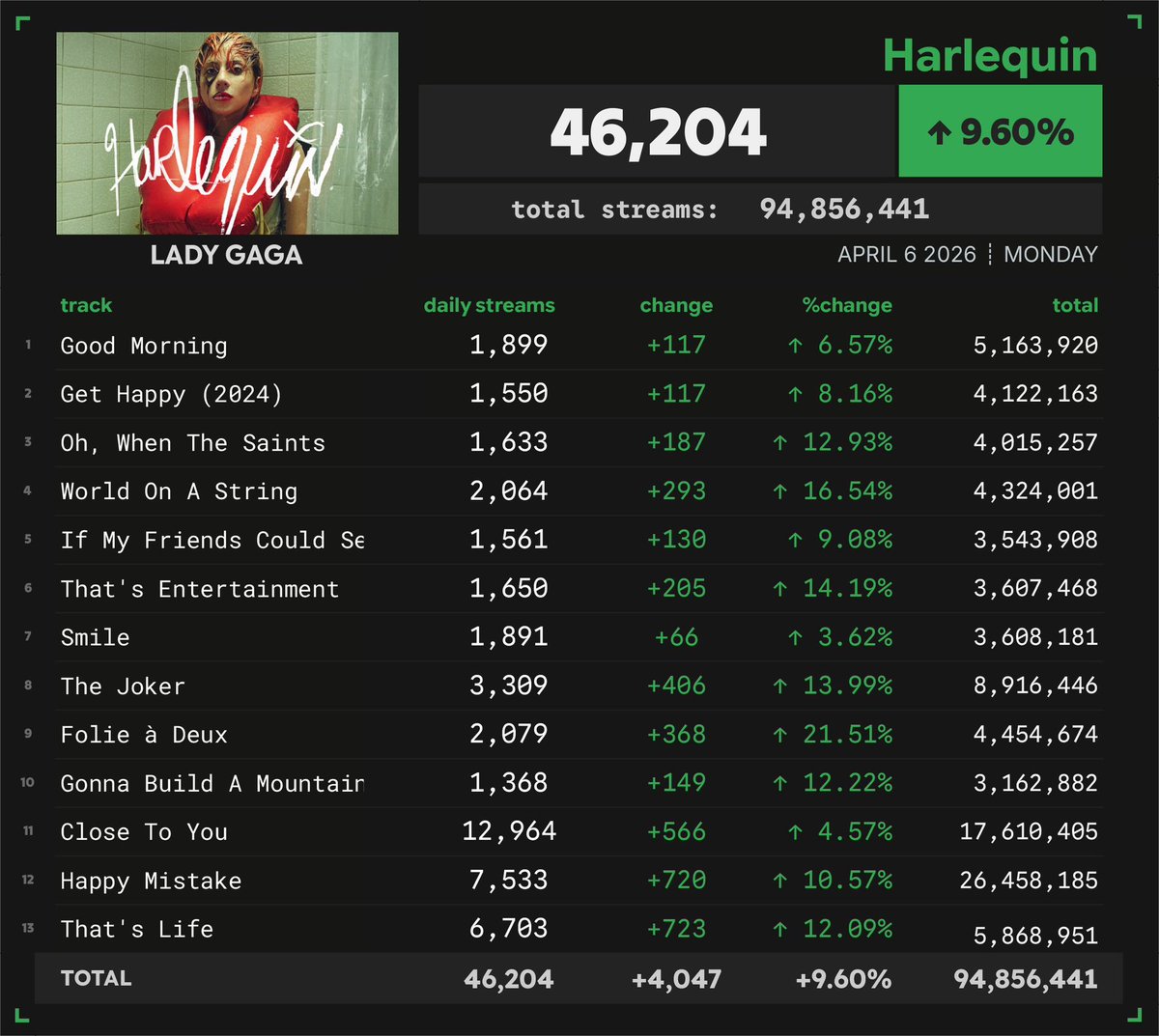This screenshot has width=1159, height=1036.
Task: Click Get Happy daily streams 1,550
Action: (x=509, y=393)
